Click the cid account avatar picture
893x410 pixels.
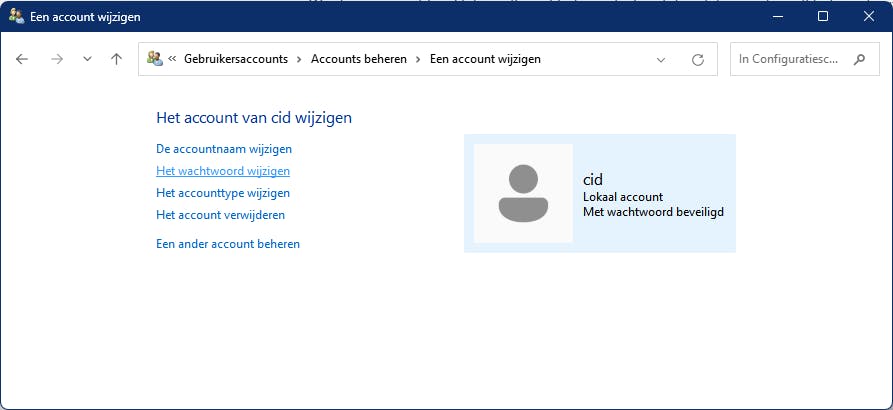coord(523,193)
